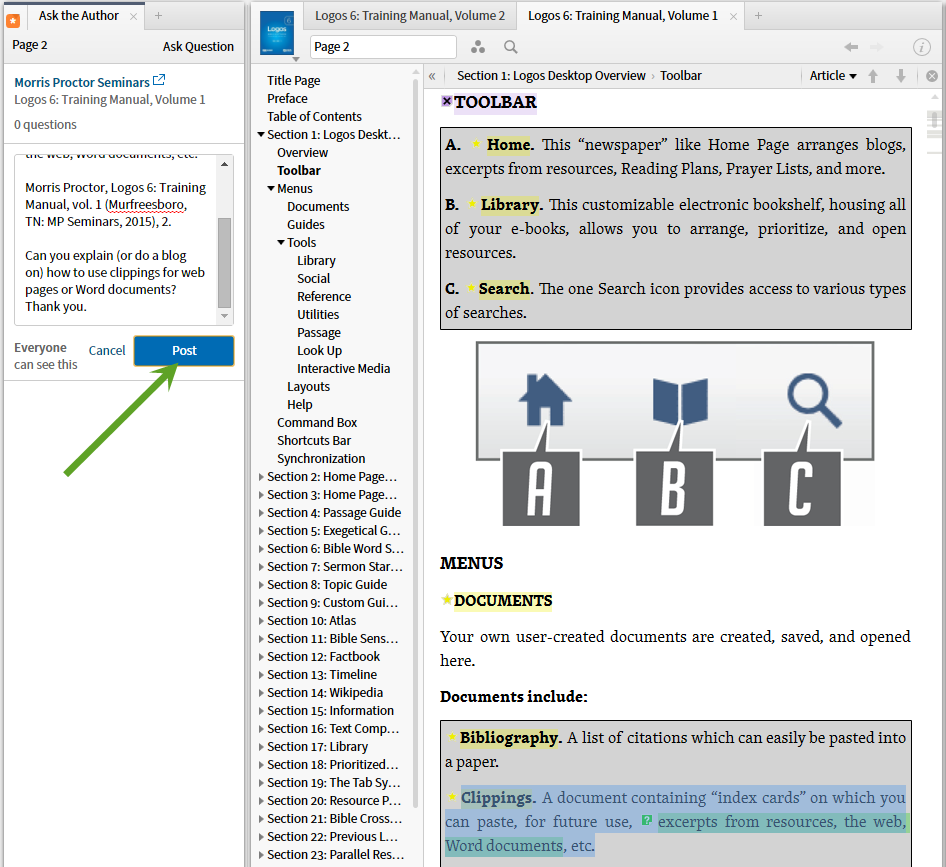Close the locator bar with X icon
Screen dimensions: 946x867
[932, 76]
